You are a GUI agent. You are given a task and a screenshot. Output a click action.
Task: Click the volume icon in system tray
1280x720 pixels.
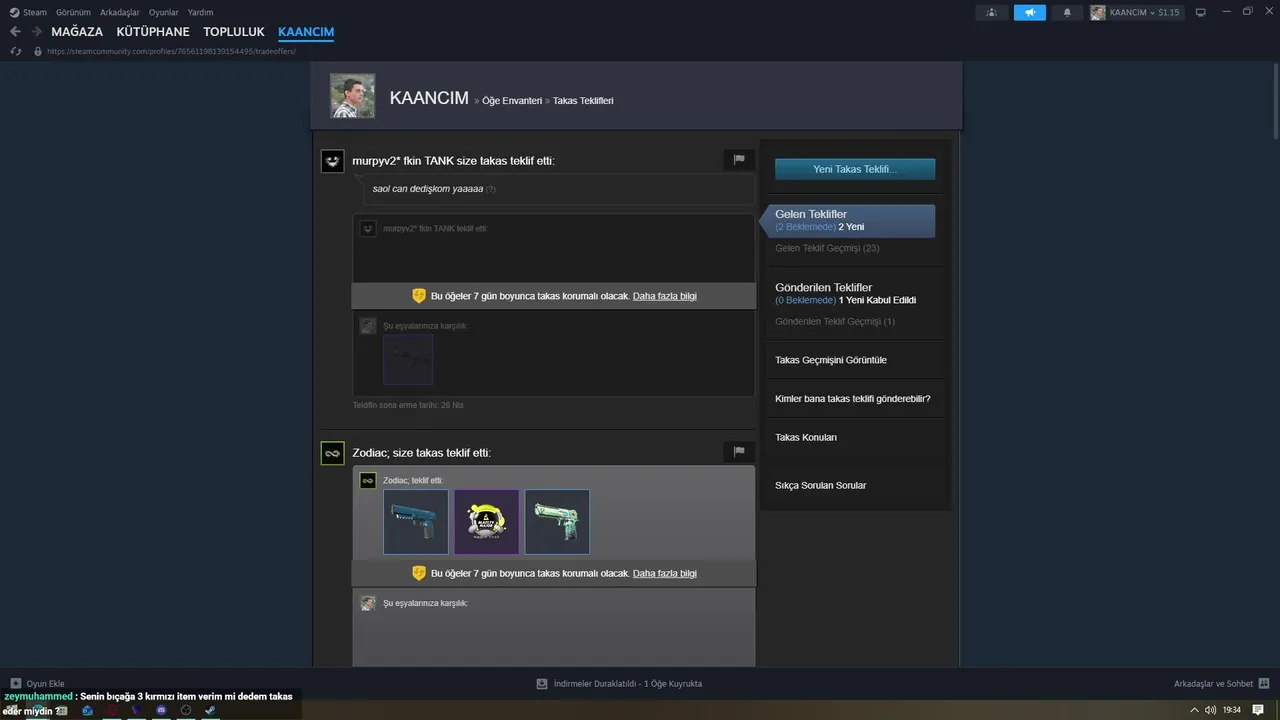point(1210,710)
